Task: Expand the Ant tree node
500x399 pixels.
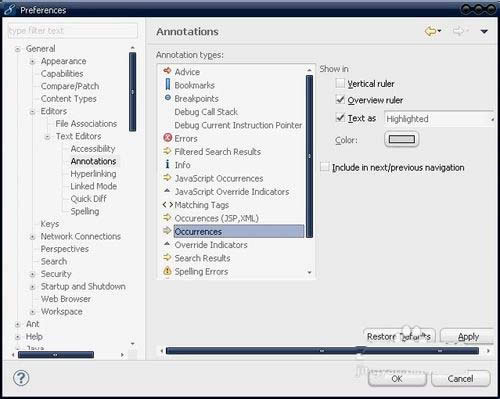Action: [x=18, y=324]
